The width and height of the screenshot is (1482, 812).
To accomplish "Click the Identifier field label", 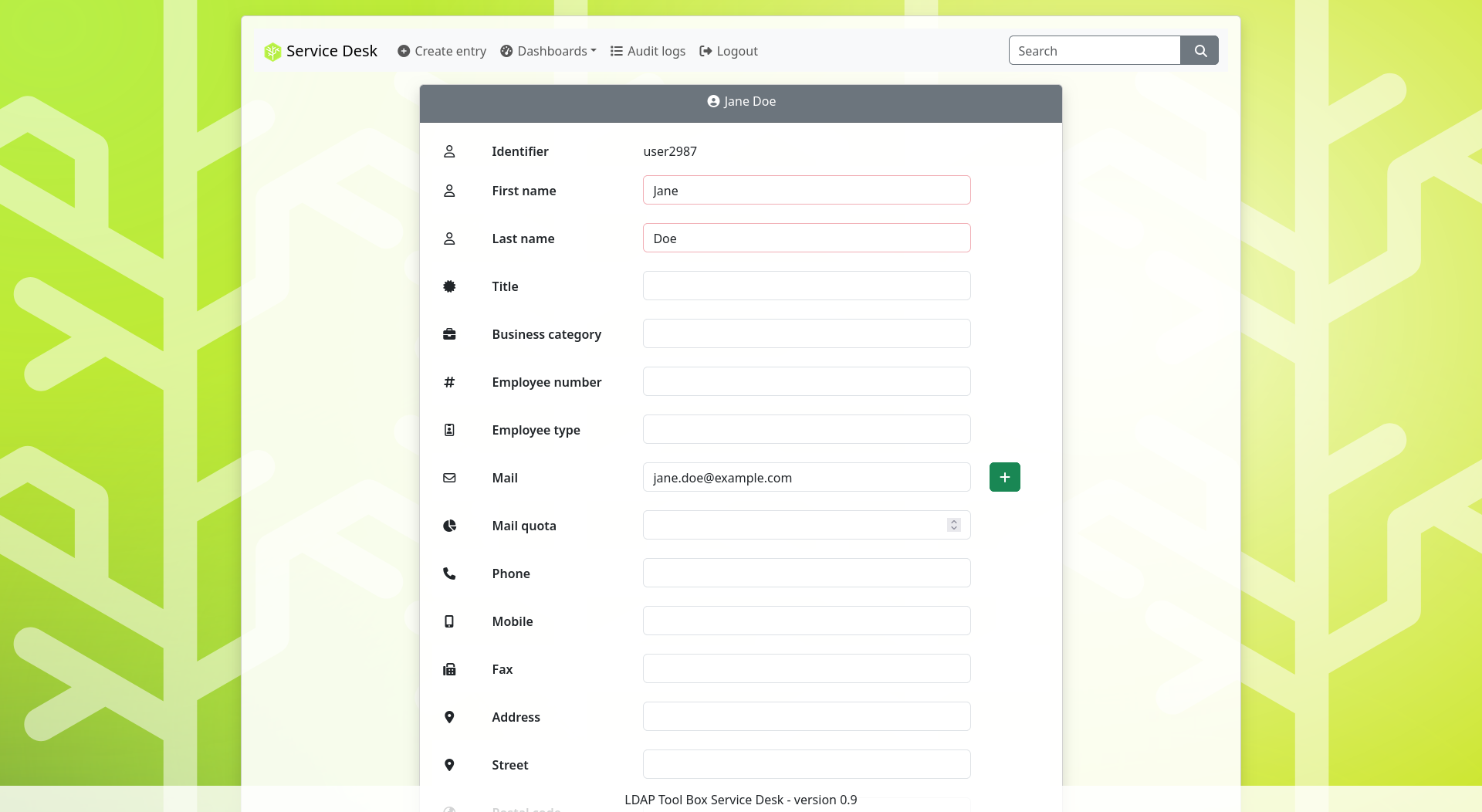I will pos(520,151).
